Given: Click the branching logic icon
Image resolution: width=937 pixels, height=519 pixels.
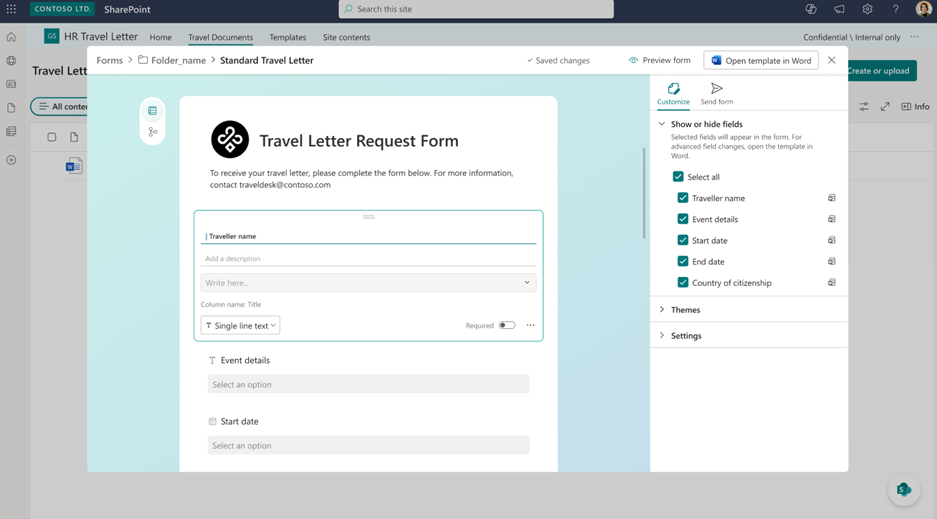Looking at the screenshot, I should 152,132.
